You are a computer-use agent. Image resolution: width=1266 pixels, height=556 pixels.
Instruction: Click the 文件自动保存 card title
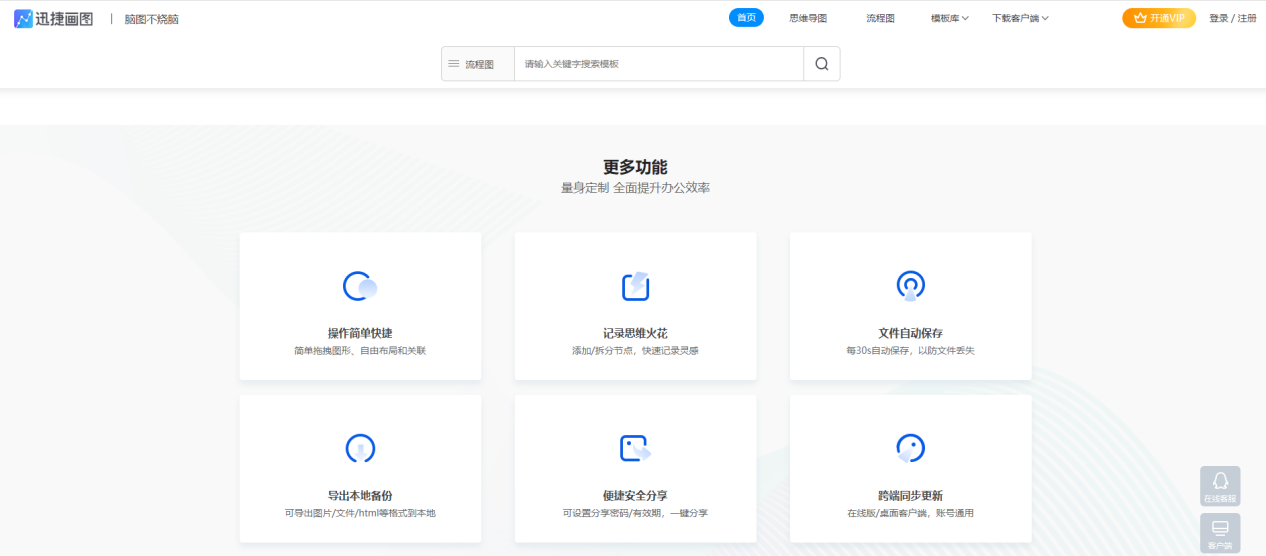911,333
